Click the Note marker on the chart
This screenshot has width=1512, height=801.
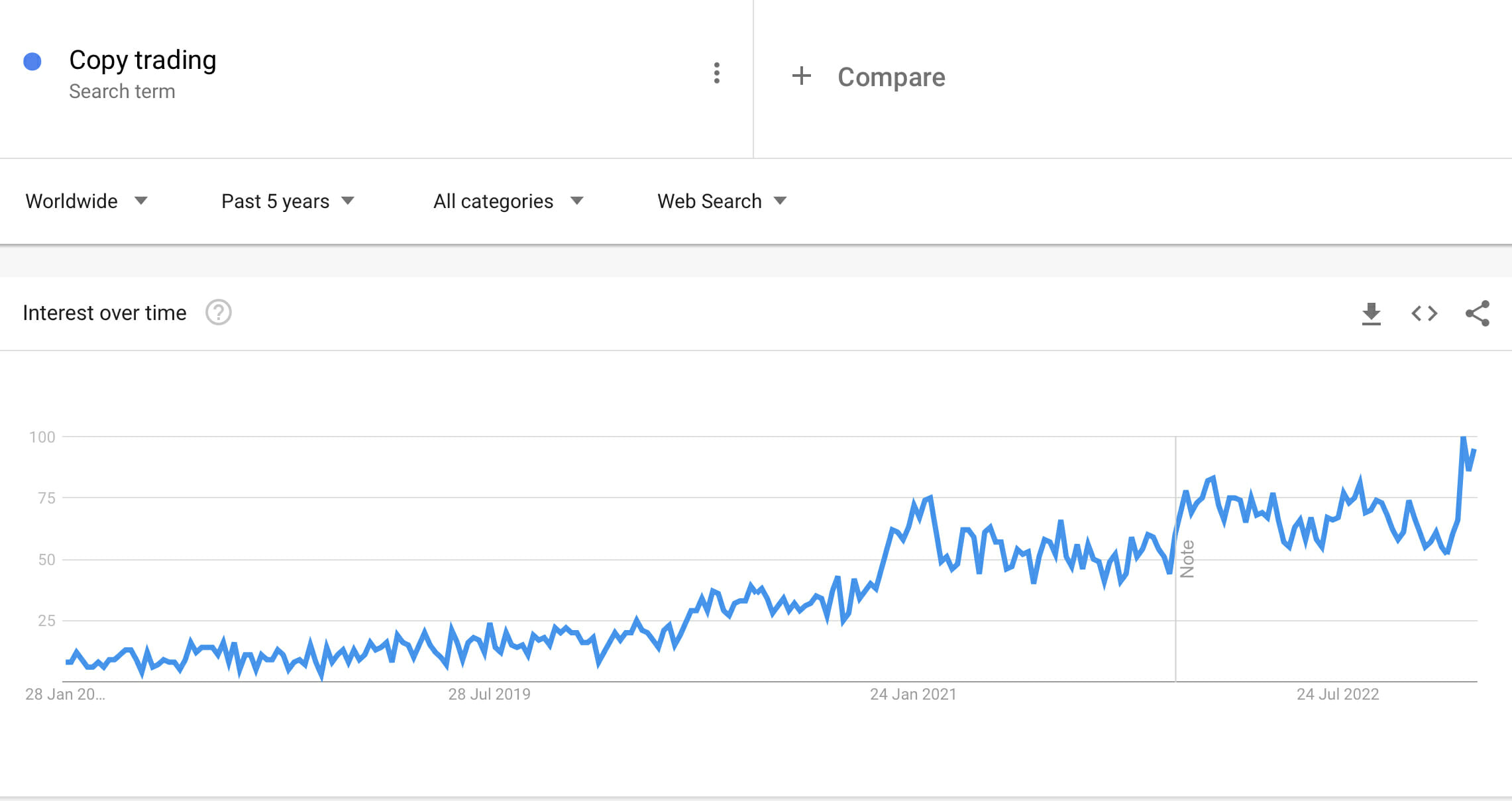pyautogui.click(x=1187, y=559)
